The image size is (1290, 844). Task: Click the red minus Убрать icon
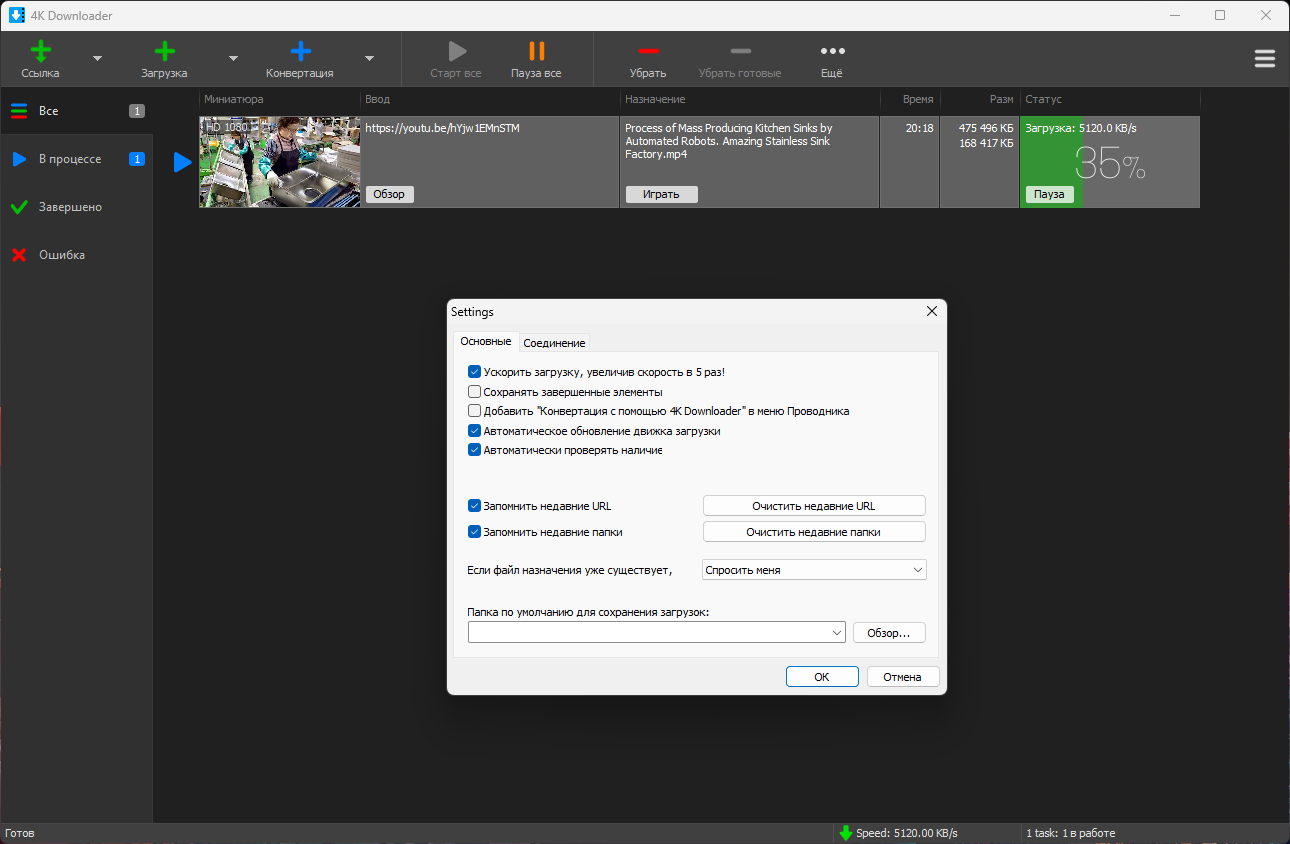click(x=648, y=51)
